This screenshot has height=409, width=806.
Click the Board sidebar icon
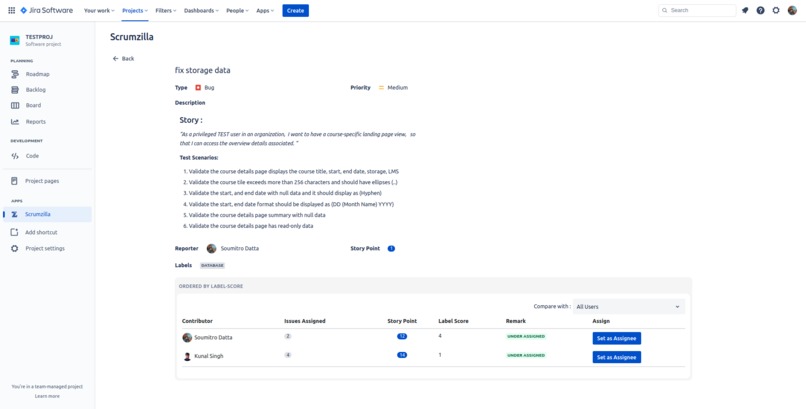coord(15,105)
